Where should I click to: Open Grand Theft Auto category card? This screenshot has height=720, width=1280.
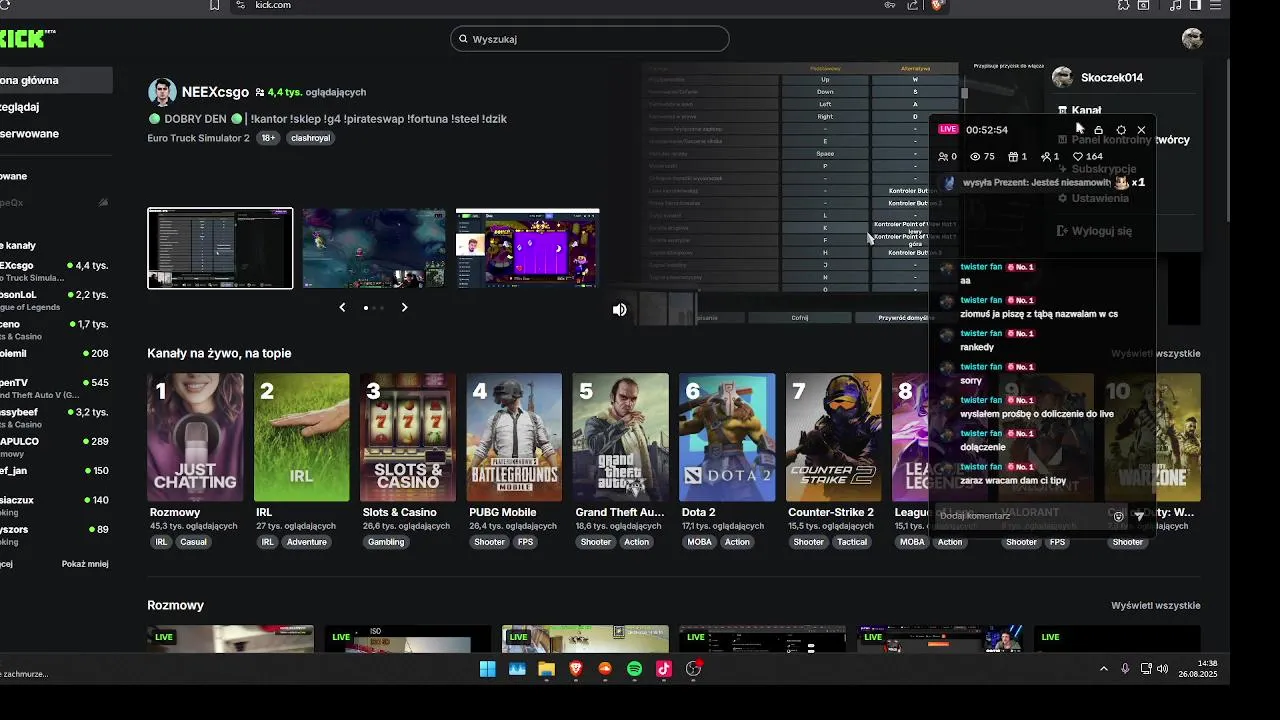coord(620,437)
